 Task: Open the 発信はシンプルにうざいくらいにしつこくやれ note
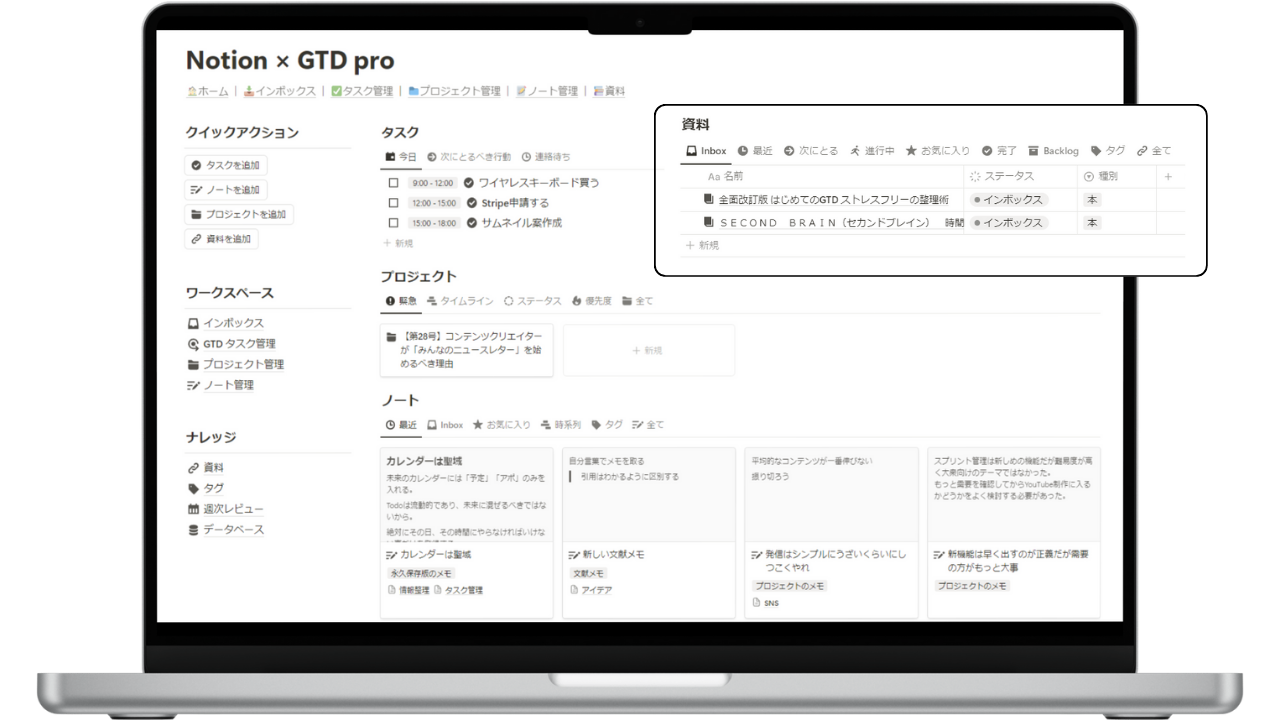pyautogui.click(x=831, y=533)
